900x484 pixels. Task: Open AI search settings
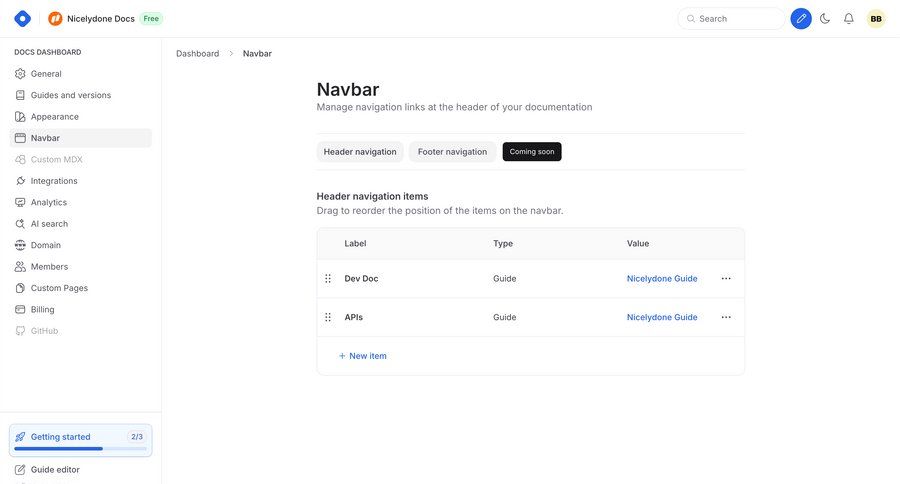click(80, 223)
